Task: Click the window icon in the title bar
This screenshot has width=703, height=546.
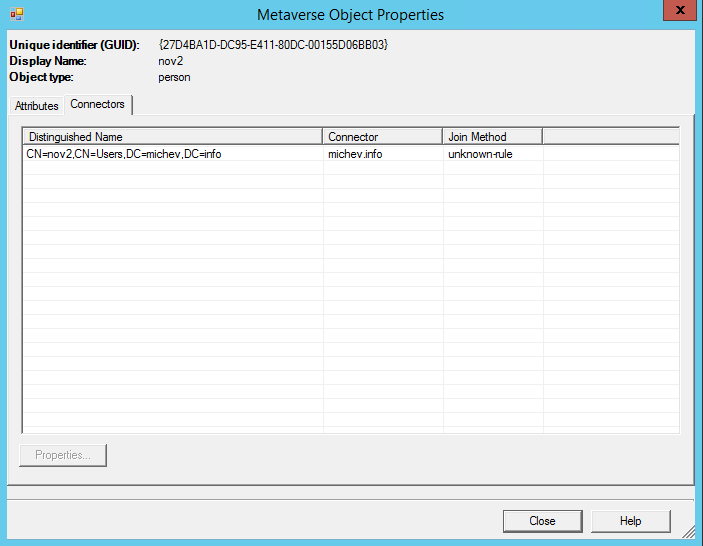Action: click(16, 15)
